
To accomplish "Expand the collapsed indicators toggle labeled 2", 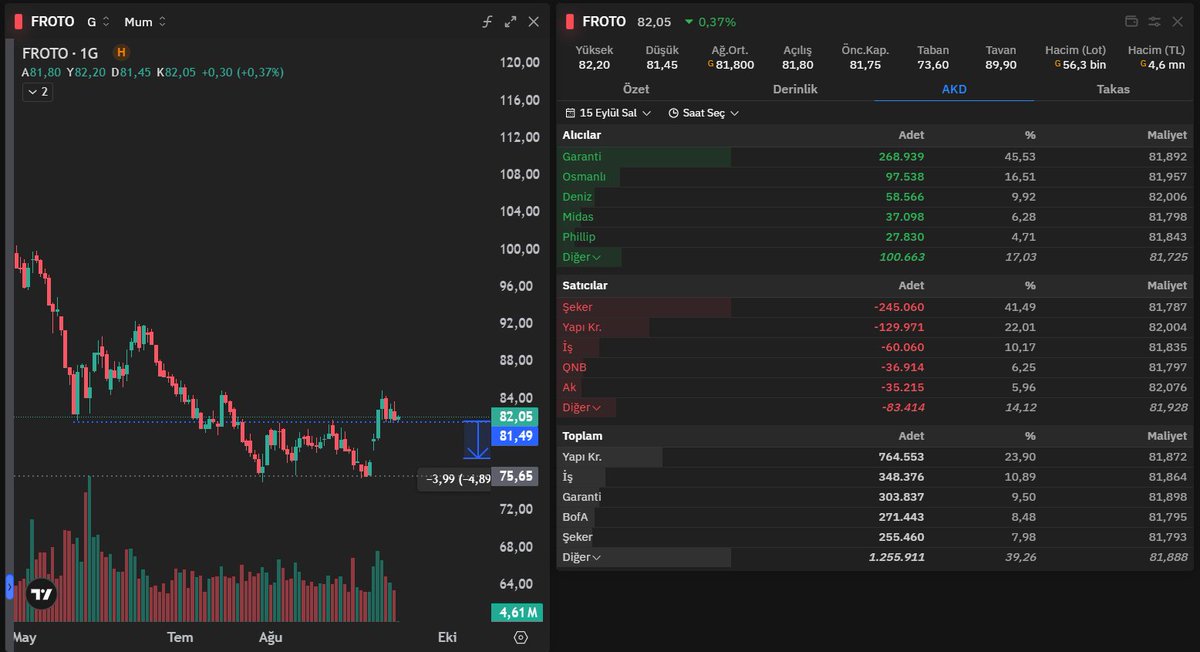I will (37, 92).
